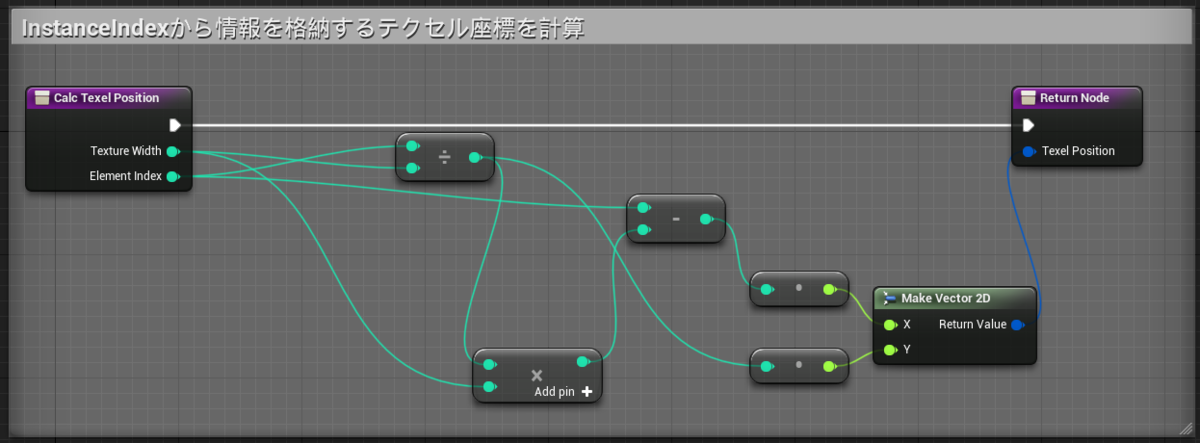Screen dimensions: 1200x443
Task: Select the multiply (×) node symbol
Action: [537, 375]
